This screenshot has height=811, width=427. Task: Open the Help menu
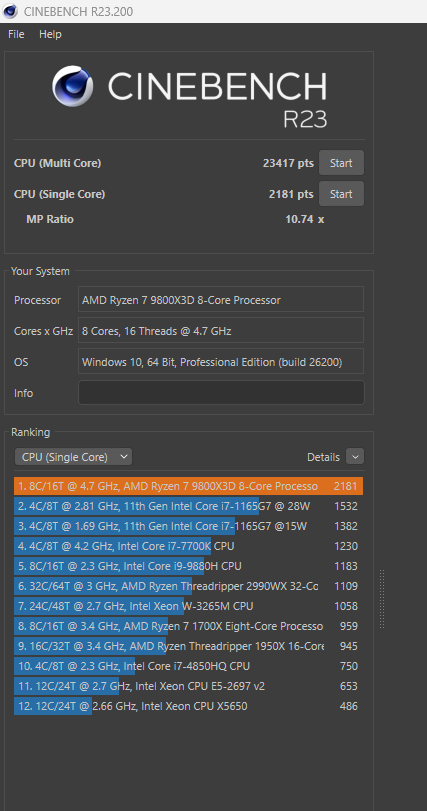click(50, 34)
